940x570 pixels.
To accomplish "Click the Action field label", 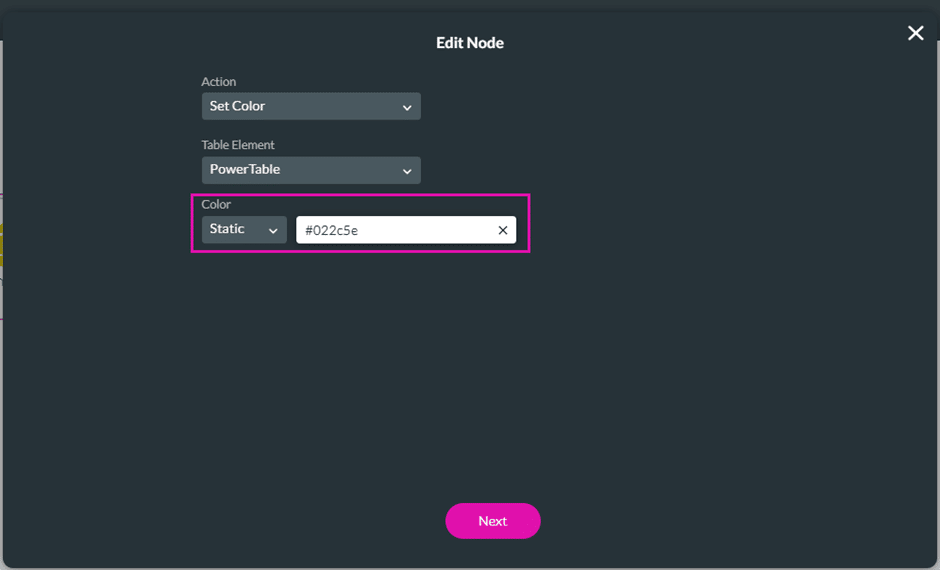I will [219, 82].
